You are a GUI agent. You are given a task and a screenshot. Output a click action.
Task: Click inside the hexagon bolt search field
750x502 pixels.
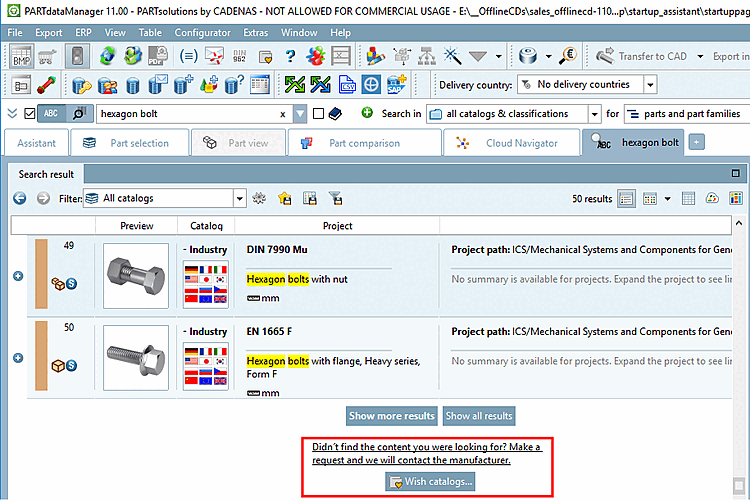189,114
